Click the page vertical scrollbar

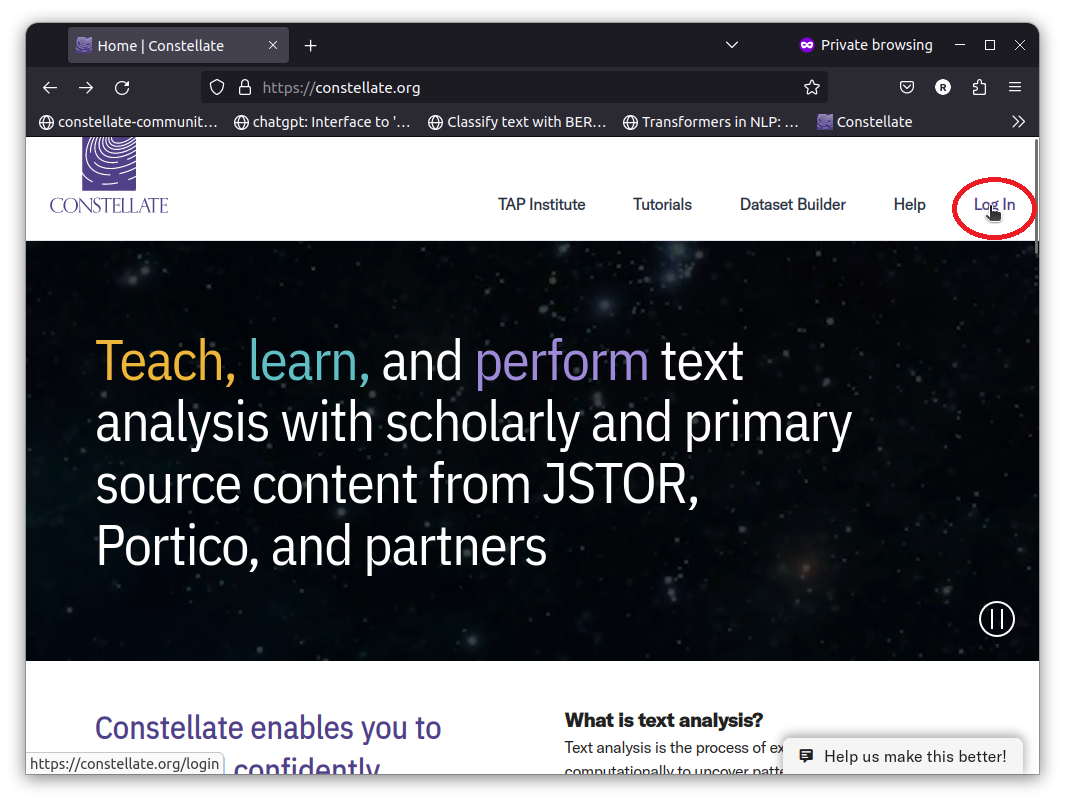1036,197
